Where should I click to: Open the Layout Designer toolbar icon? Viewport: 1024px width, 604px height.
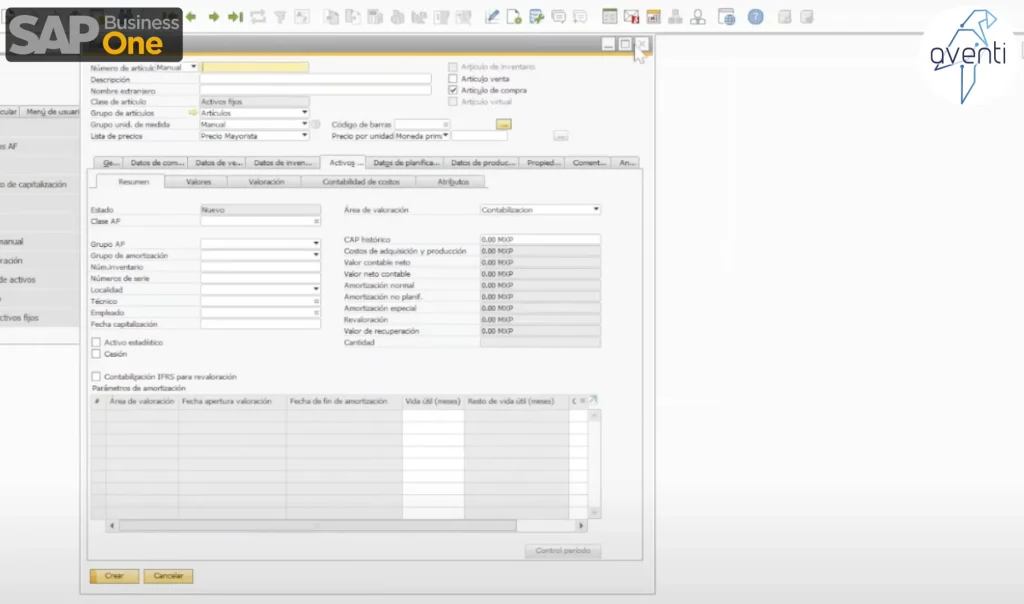click(x=536, y=17)
